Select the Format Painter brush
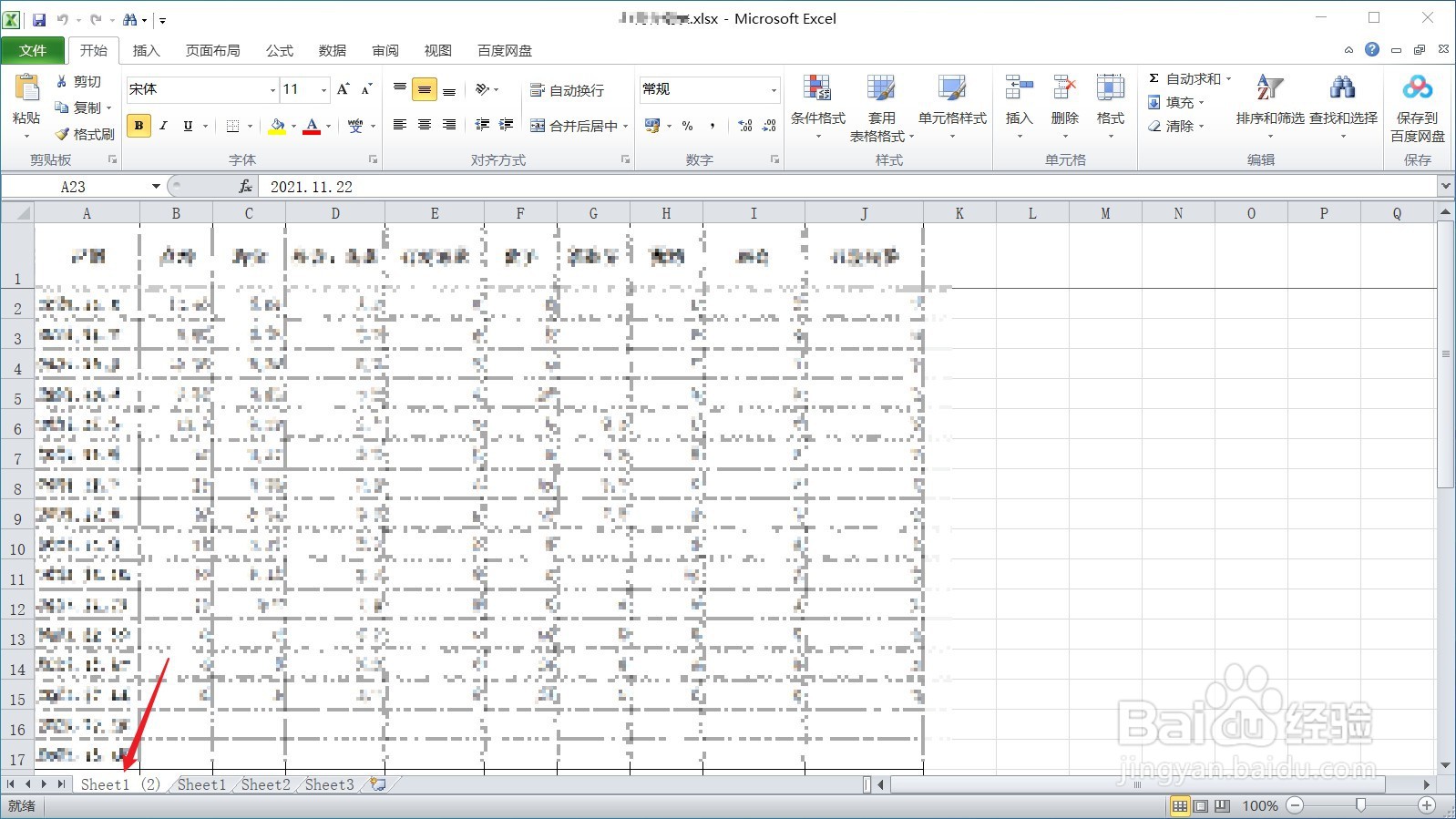 [62, 134]
